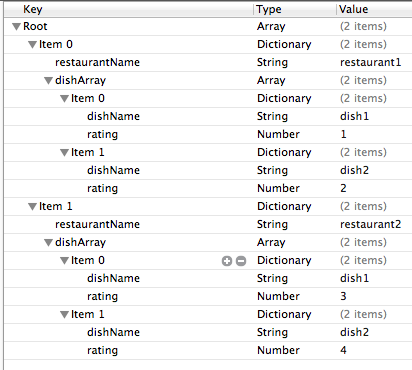Collapse dishArray under restaurant1

pos(48,81)
